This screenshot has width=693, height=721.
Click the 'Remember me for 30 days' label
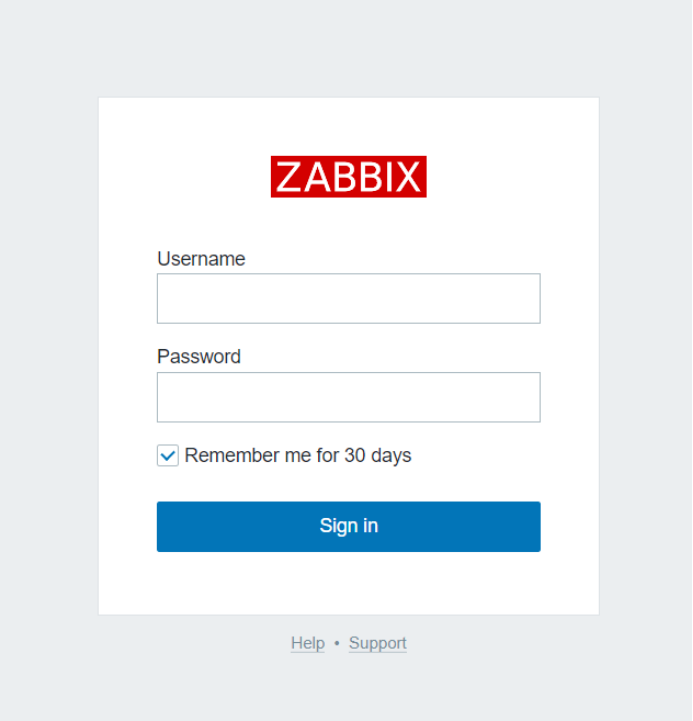click(298, 456)
